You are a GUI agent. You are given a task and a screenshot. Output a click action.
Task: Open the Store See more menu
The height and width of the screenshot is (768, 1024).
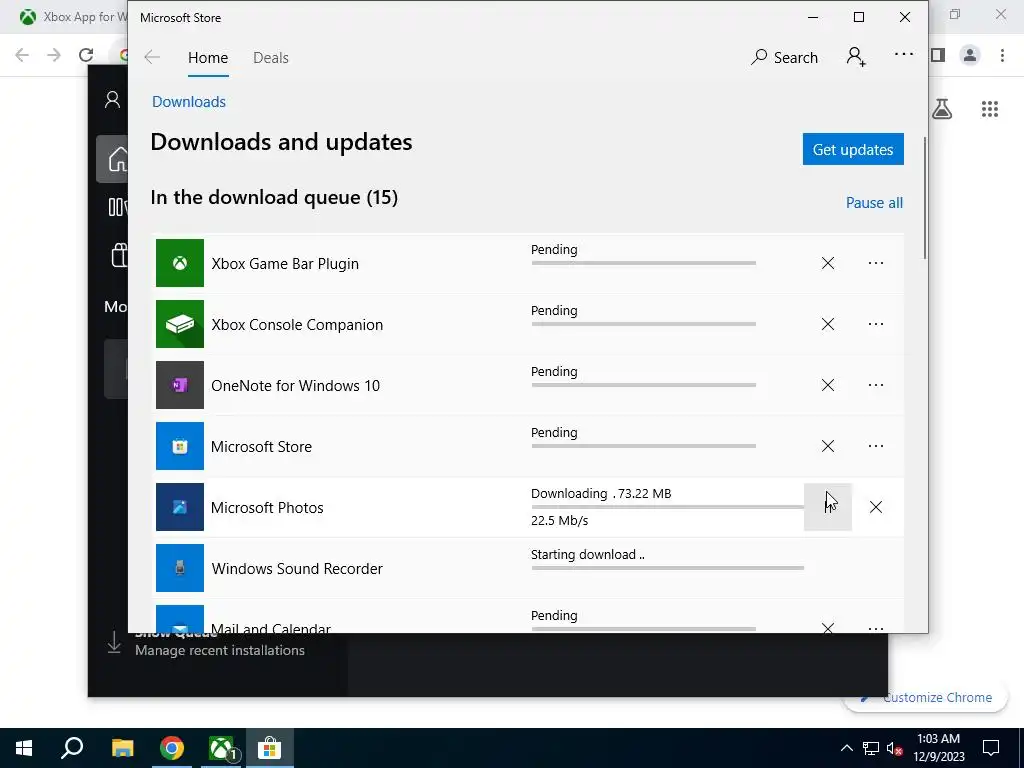(904, 54)
